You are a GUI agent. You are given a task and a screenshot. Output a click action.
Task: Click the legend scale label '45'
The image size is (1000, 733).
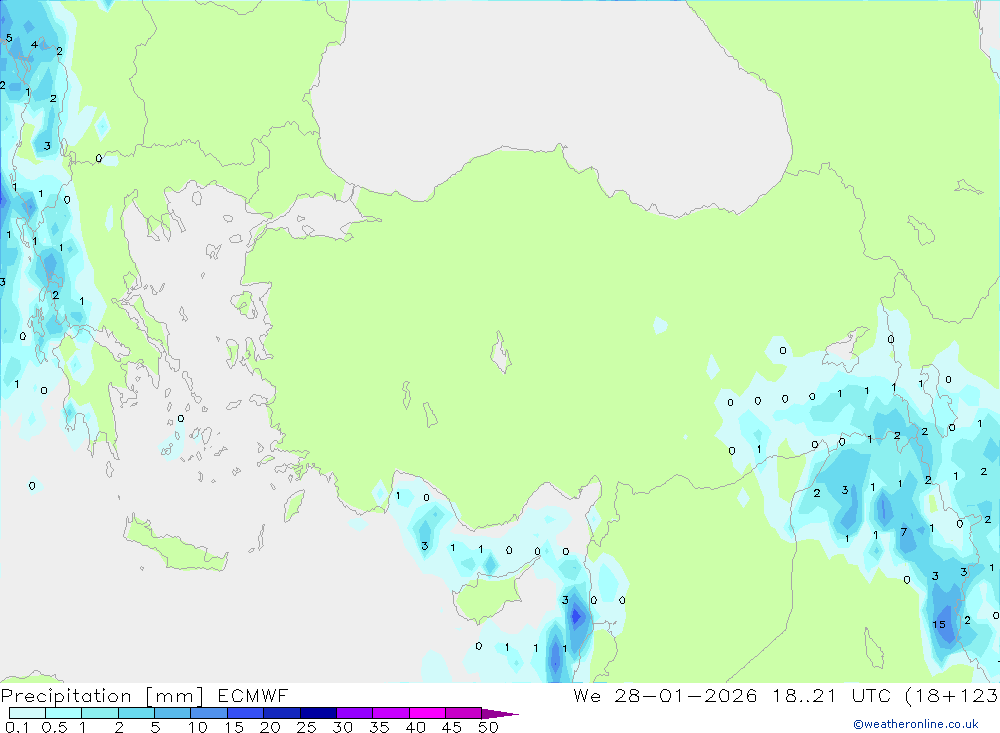point(452,727)
